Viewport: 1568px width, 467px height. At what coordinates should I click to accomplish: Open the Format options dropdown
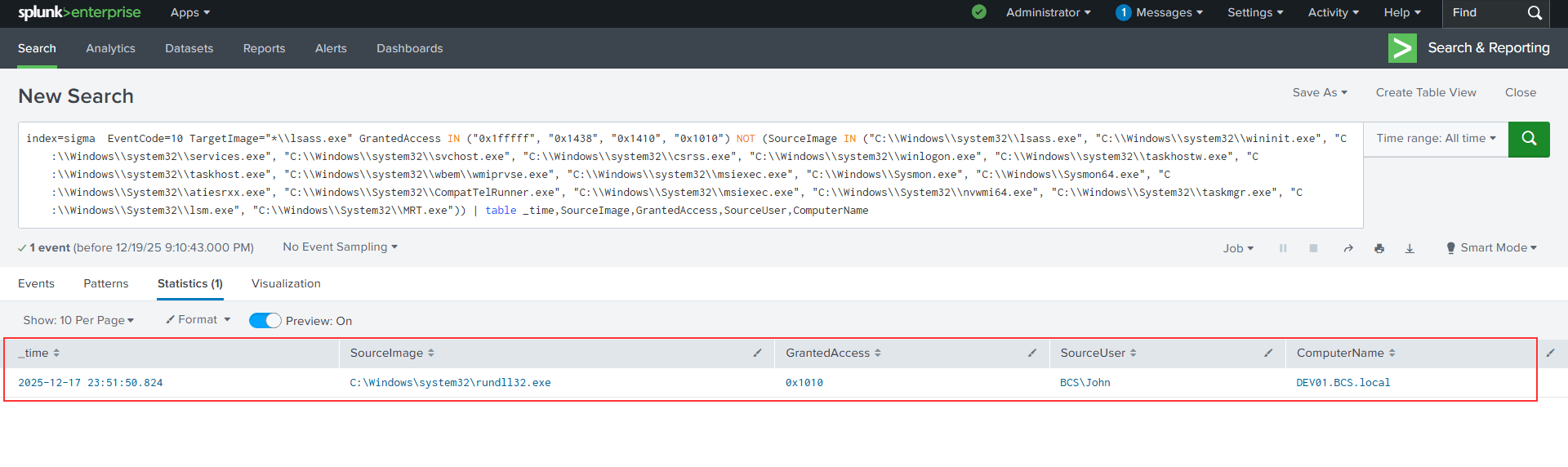[198, 319]
